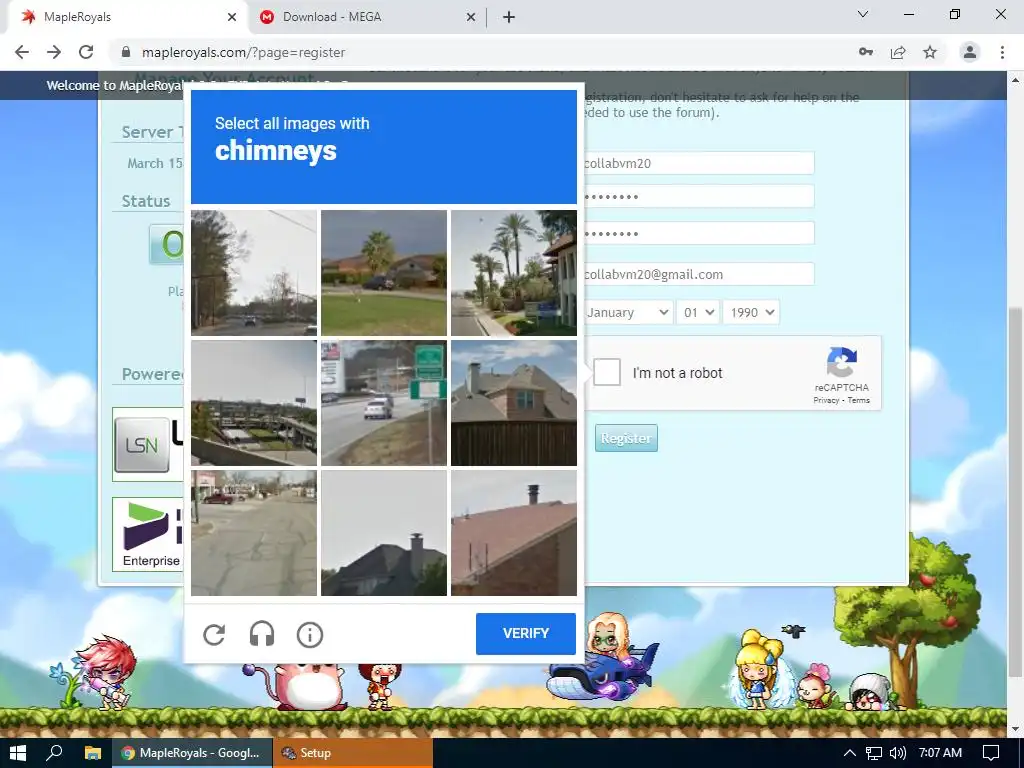Select the tile with cracked pavement road

(x=254, y=533)
